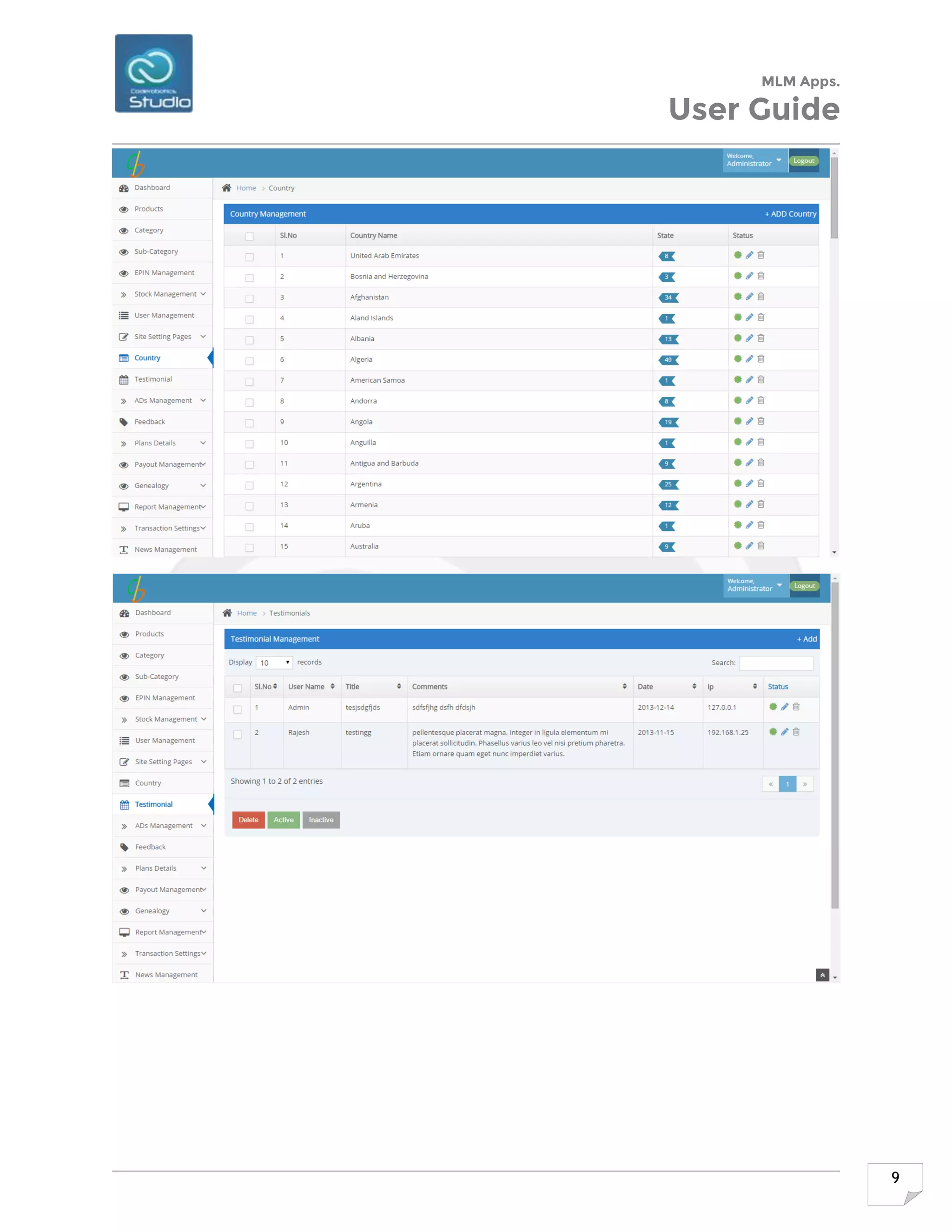Select the checkbox for Rajesh testimonial row
Image resolution: width=952 pixels, height=1232 pixels.
click(x=238, y=735)
